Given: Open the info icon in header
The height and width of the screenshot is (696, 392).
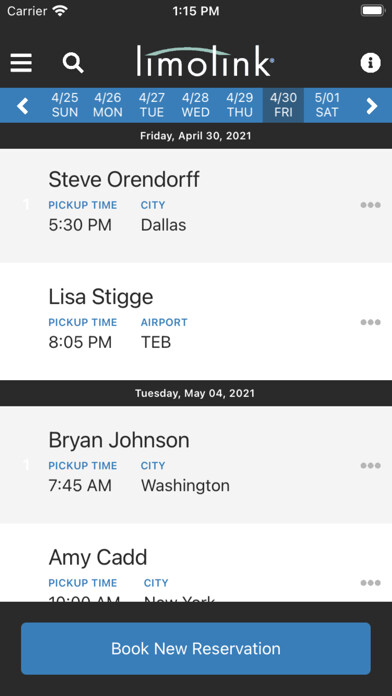Looking at the screenshot, I should (370, 63).
